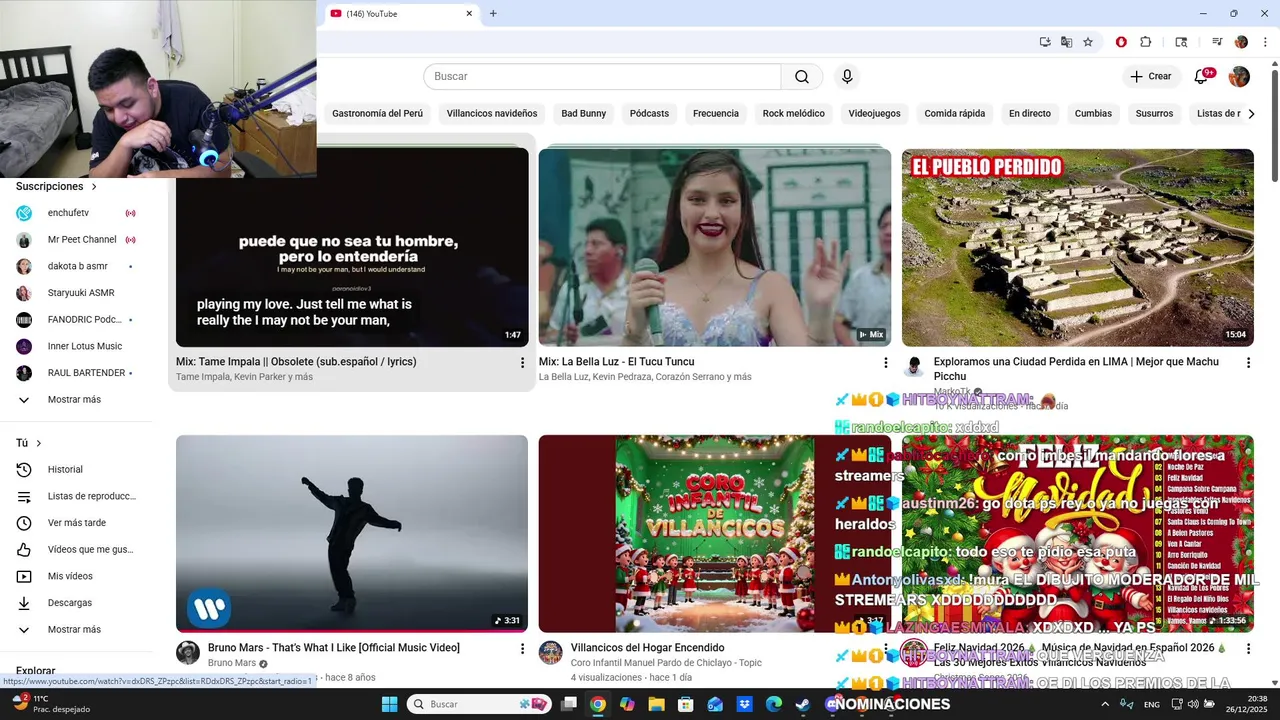Open the Chrome extensions puzzle icon

point(1146,42)
